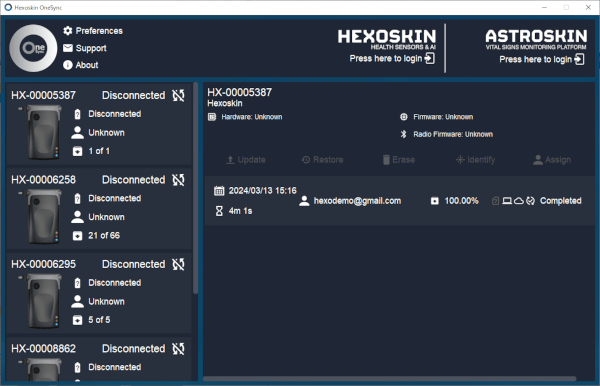This screenshot has height=386, width=600.
Task: Click the Firmware globe icon
Action: (x=404, y=117)
